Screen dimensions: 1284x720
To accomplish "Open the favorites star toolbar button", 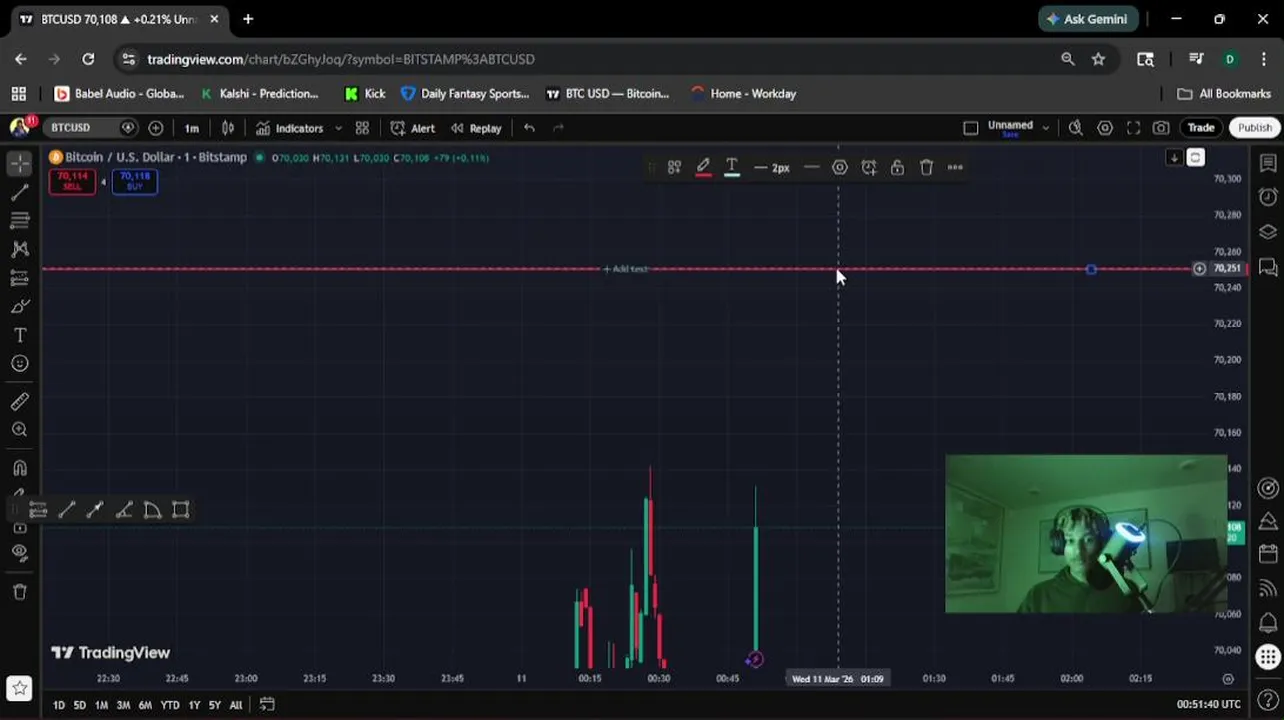I will 20,688.
